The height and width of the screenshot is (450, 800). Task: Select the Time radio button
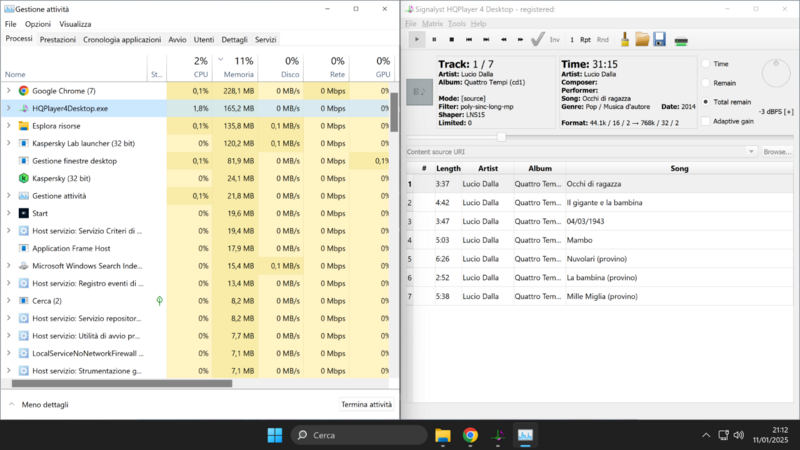[x=706, y=63]
